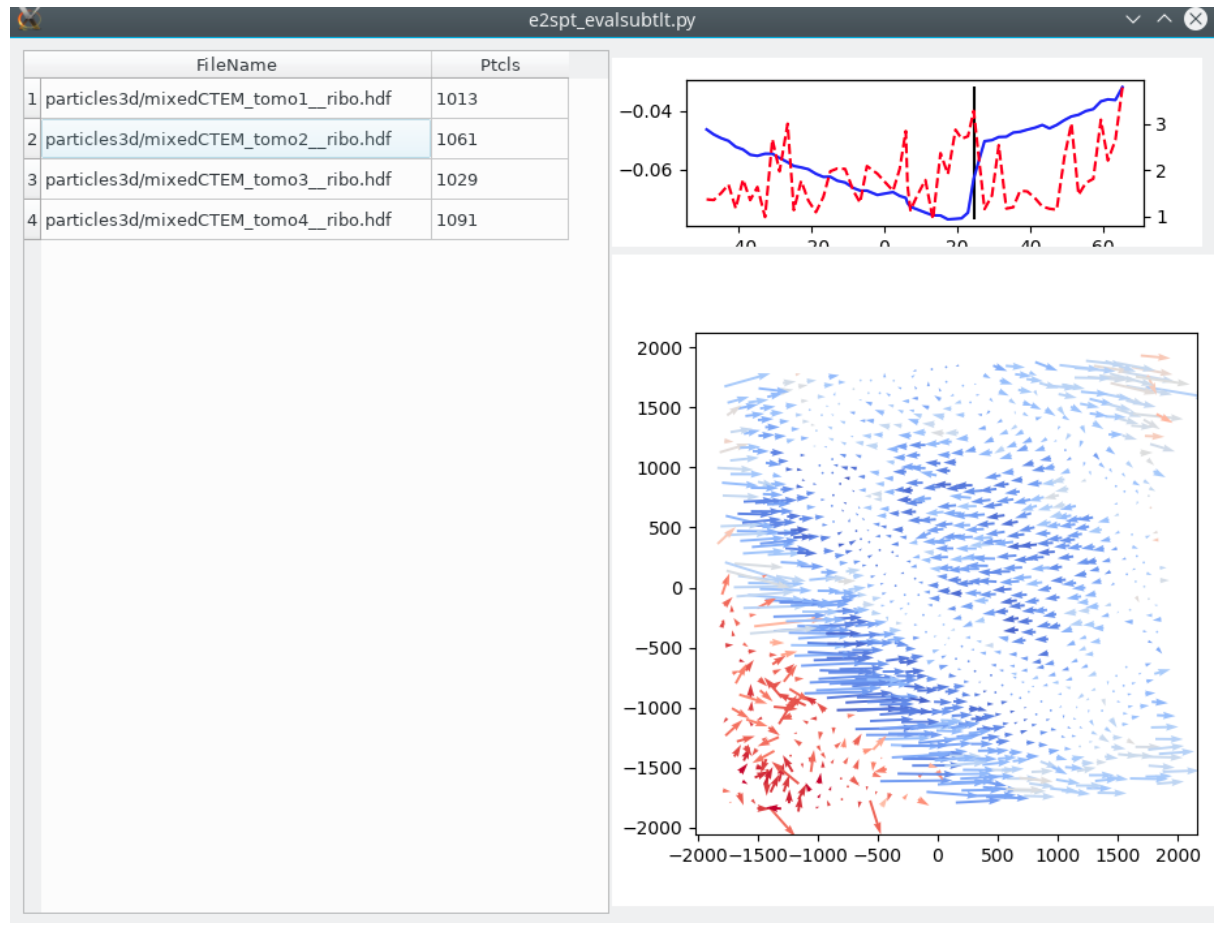Click the particle count cell 1061
This screenshot has height=934, width=1230.
(500, 139)
